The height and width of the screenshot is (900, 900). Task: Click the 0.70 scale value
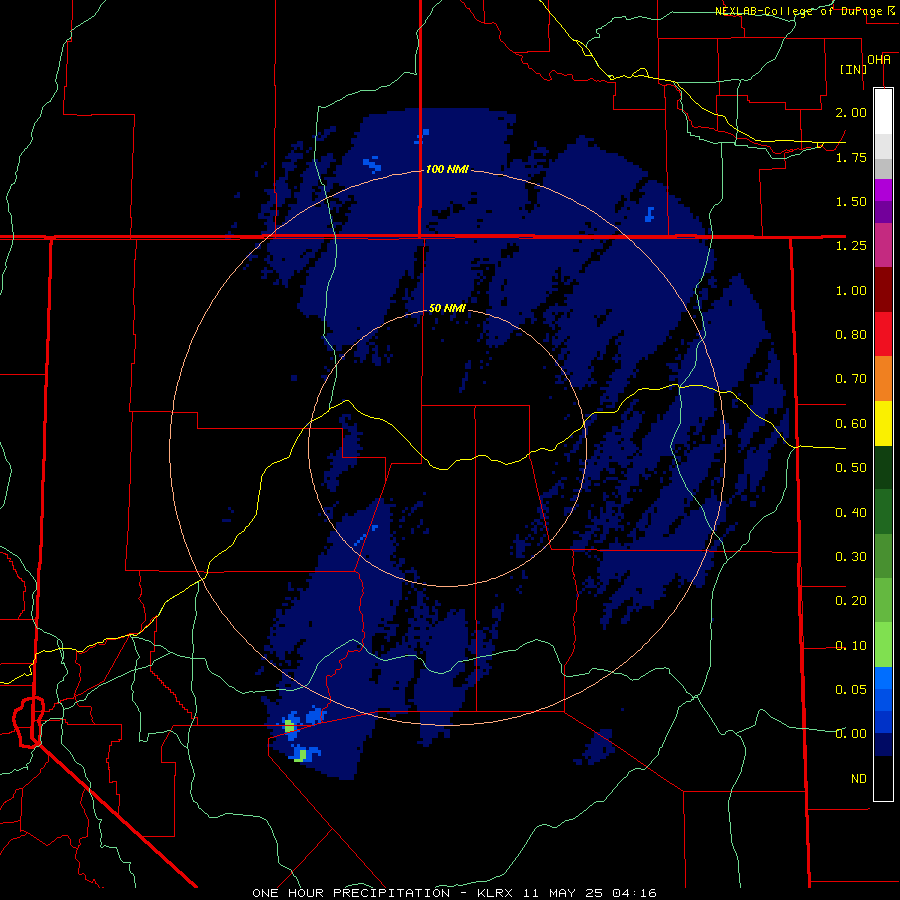[851, 379]
